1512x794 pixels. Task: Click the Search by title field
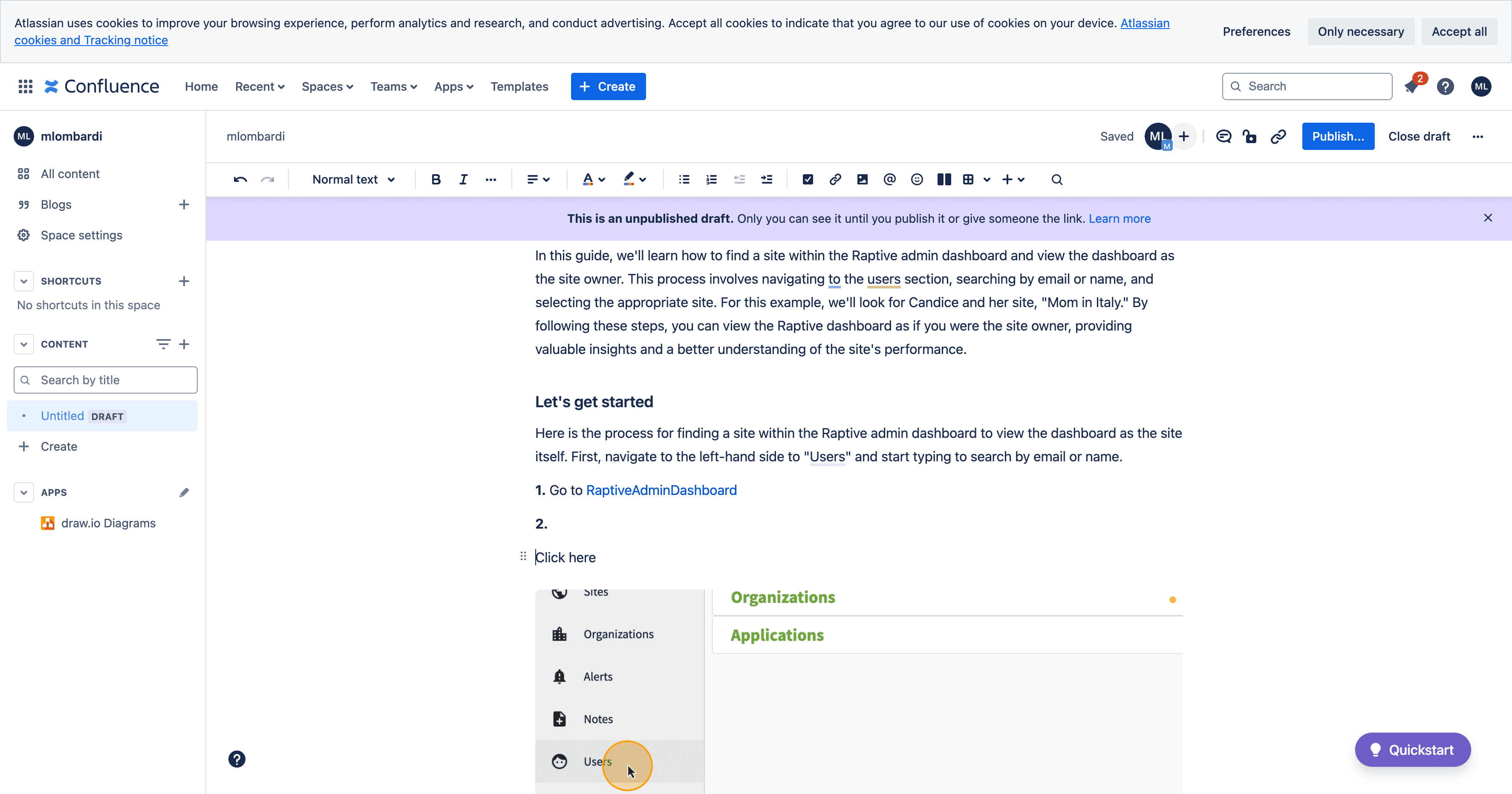point(106,380)
